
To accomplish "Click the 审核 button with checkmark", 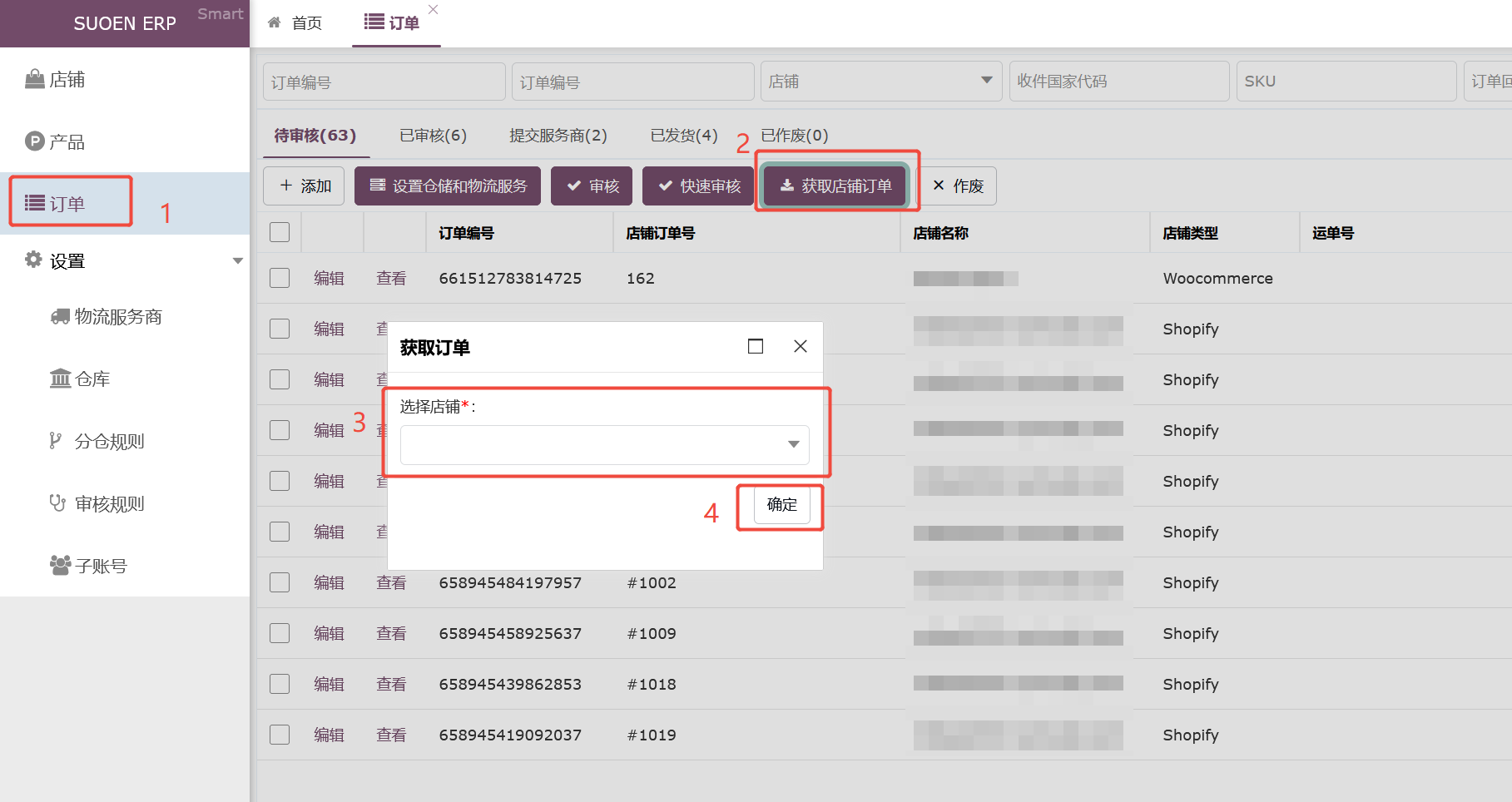I will [x=592, y=186].
